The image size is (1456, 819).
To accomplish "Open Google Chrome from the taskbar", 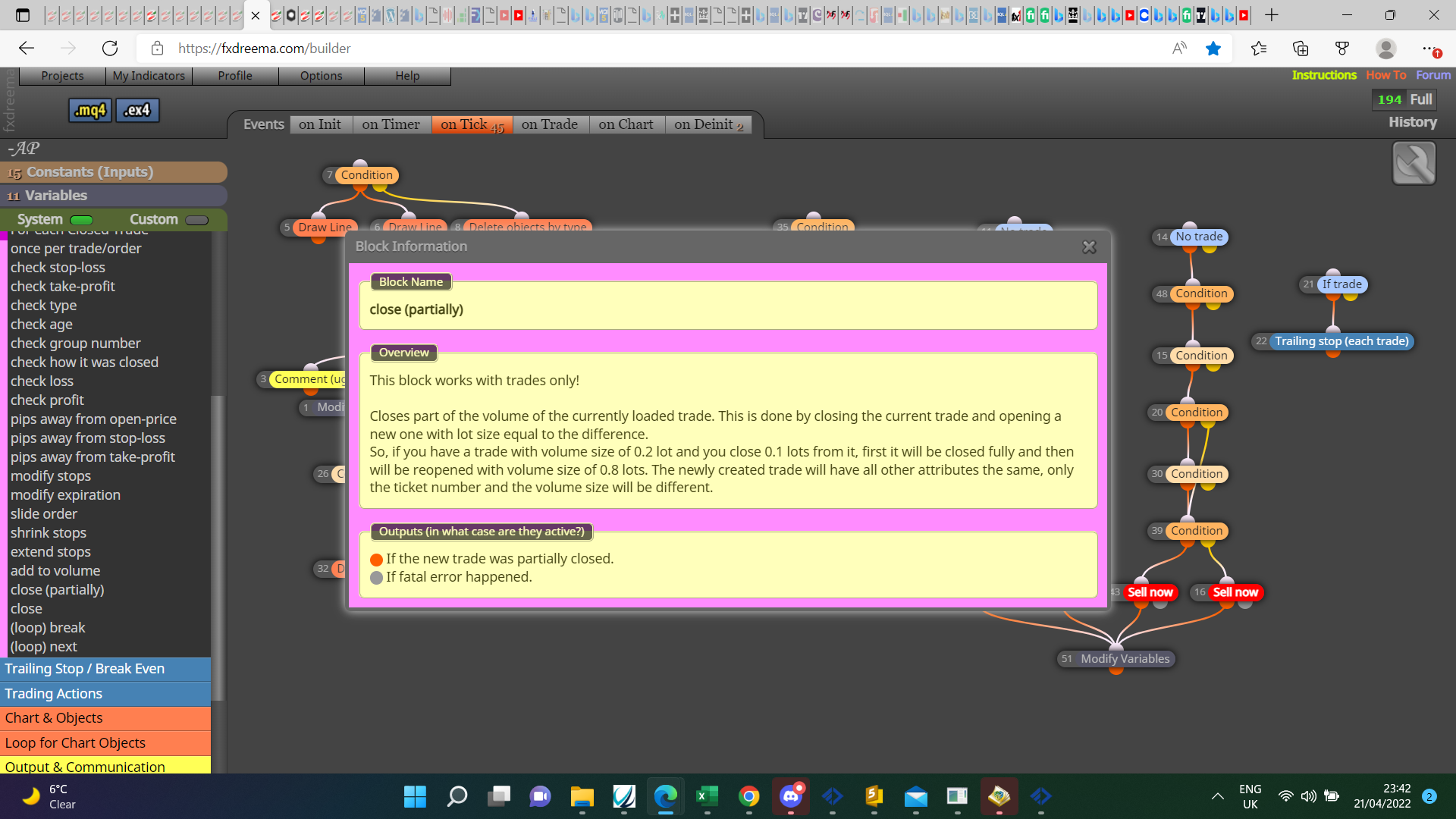I will tap(749, 796).
